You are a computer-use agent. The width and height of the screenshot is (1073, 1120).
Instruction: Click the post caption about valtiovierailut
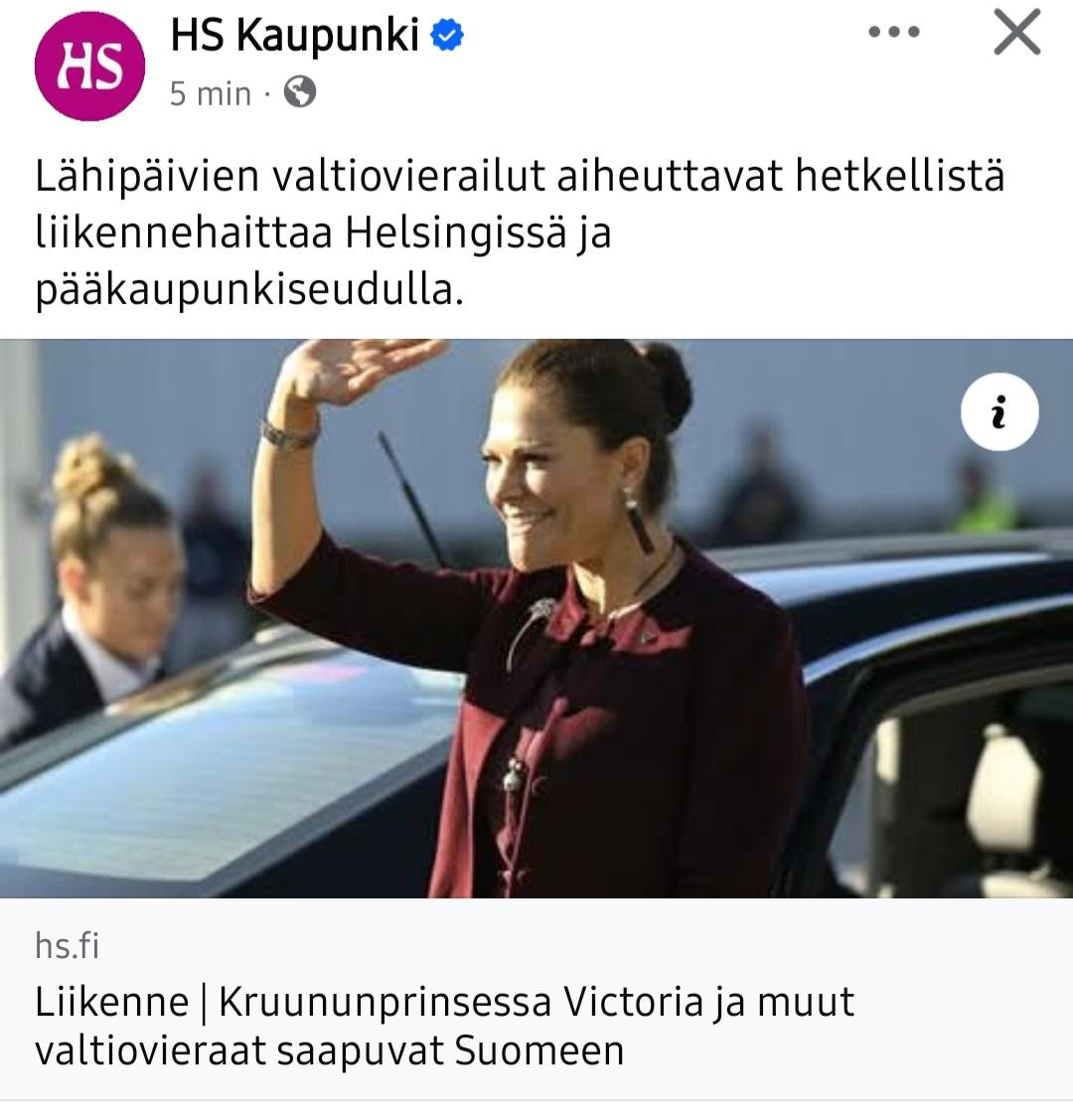[x=520, y=233]
